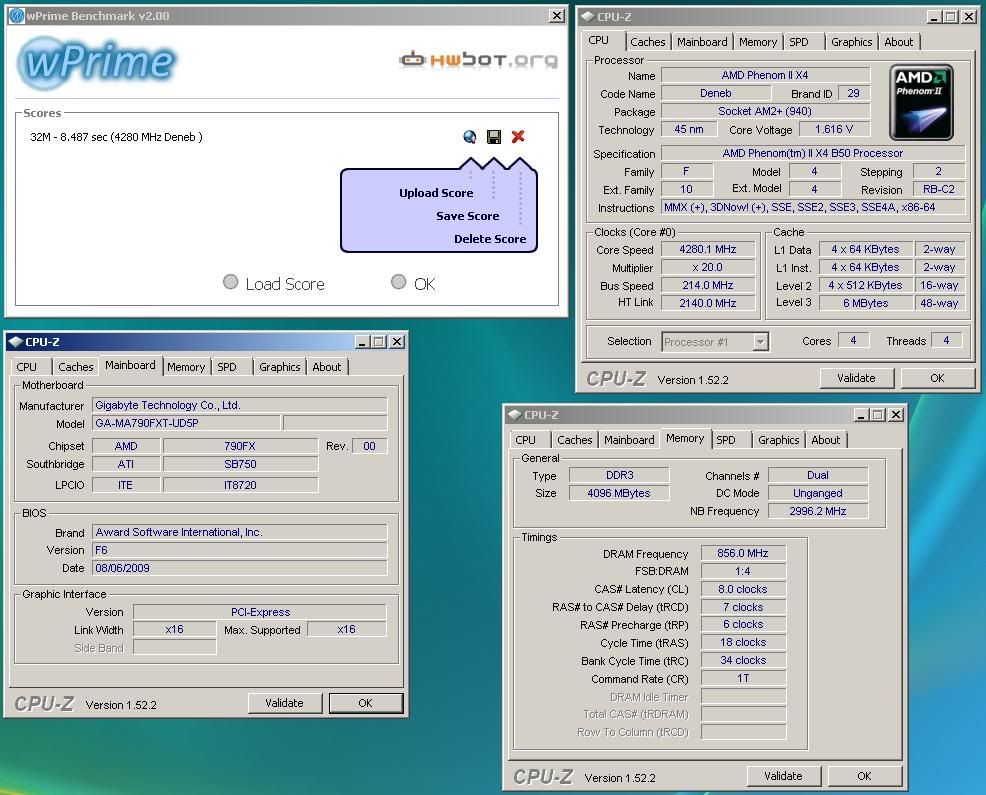Screen dimensions: 986x795
Task: Click the CPU-Z title icon in the CPU window
Action: [587, 17]
